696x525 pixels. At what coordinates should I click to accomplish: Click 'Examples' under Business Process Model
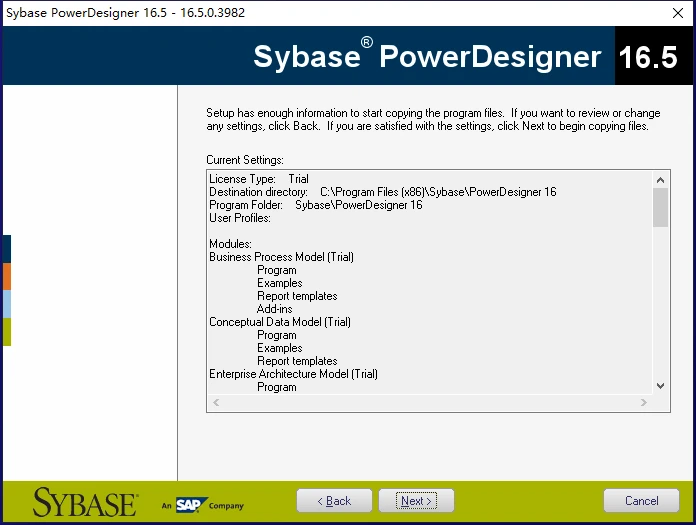(280, 283)
